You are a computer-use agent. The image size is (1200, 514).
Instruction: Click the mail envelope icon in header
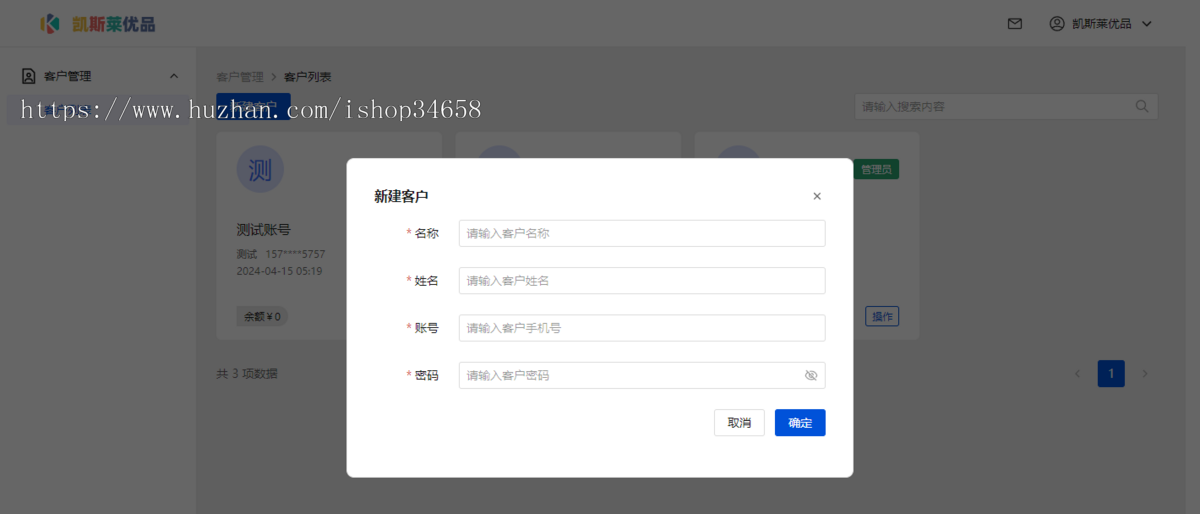pyautogui.click(x=1015, y=24)
